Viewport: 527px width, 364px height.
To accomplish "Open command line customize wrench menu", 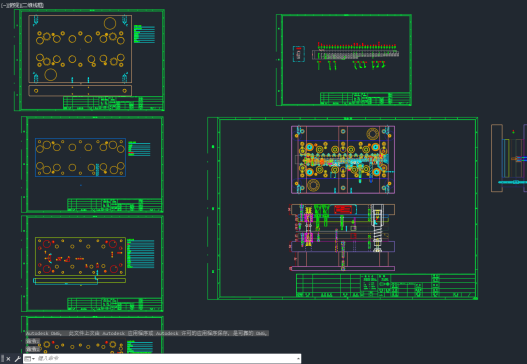I will (x=17, y=359).
